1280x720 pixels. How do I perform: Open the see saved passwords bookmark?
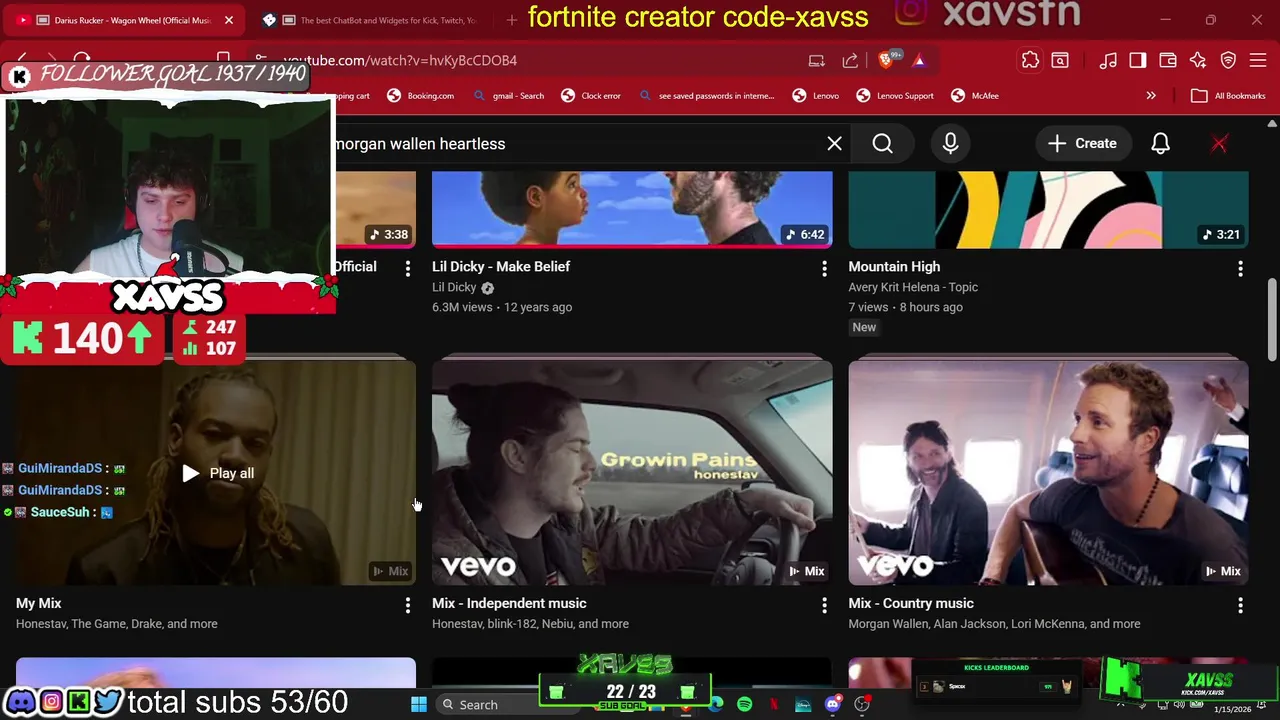pyautogui.click(x=706, y=96)
